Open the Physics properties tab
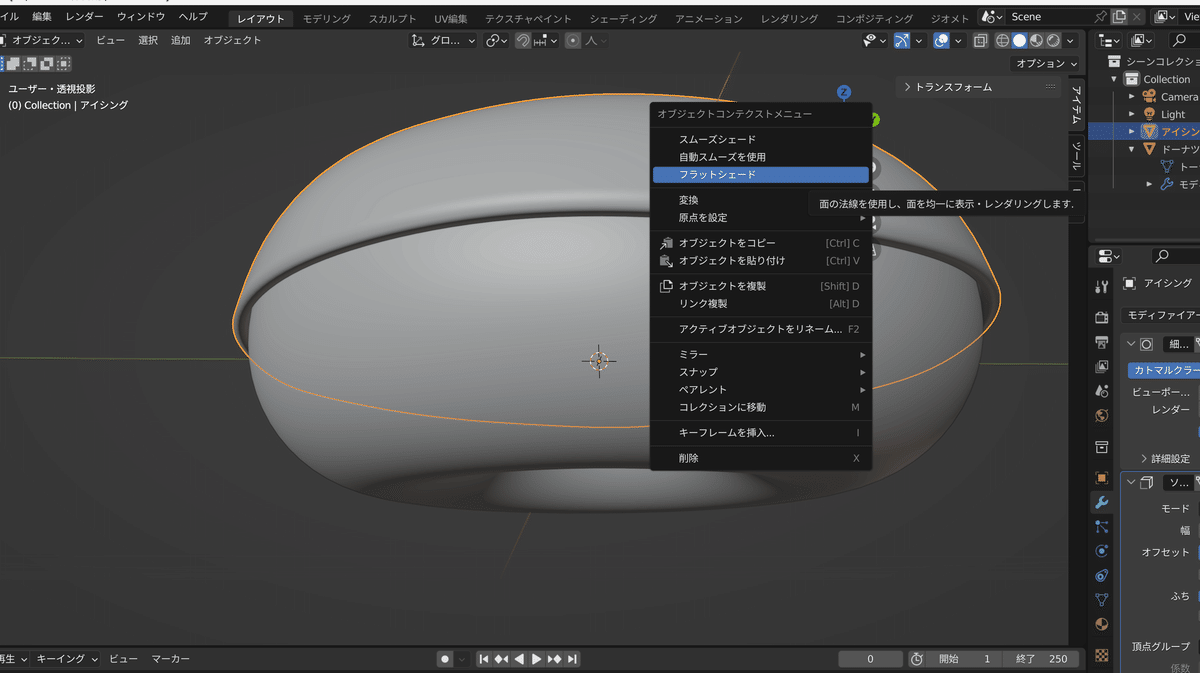The image size is (1200, 673). (x=1102, y=551)
